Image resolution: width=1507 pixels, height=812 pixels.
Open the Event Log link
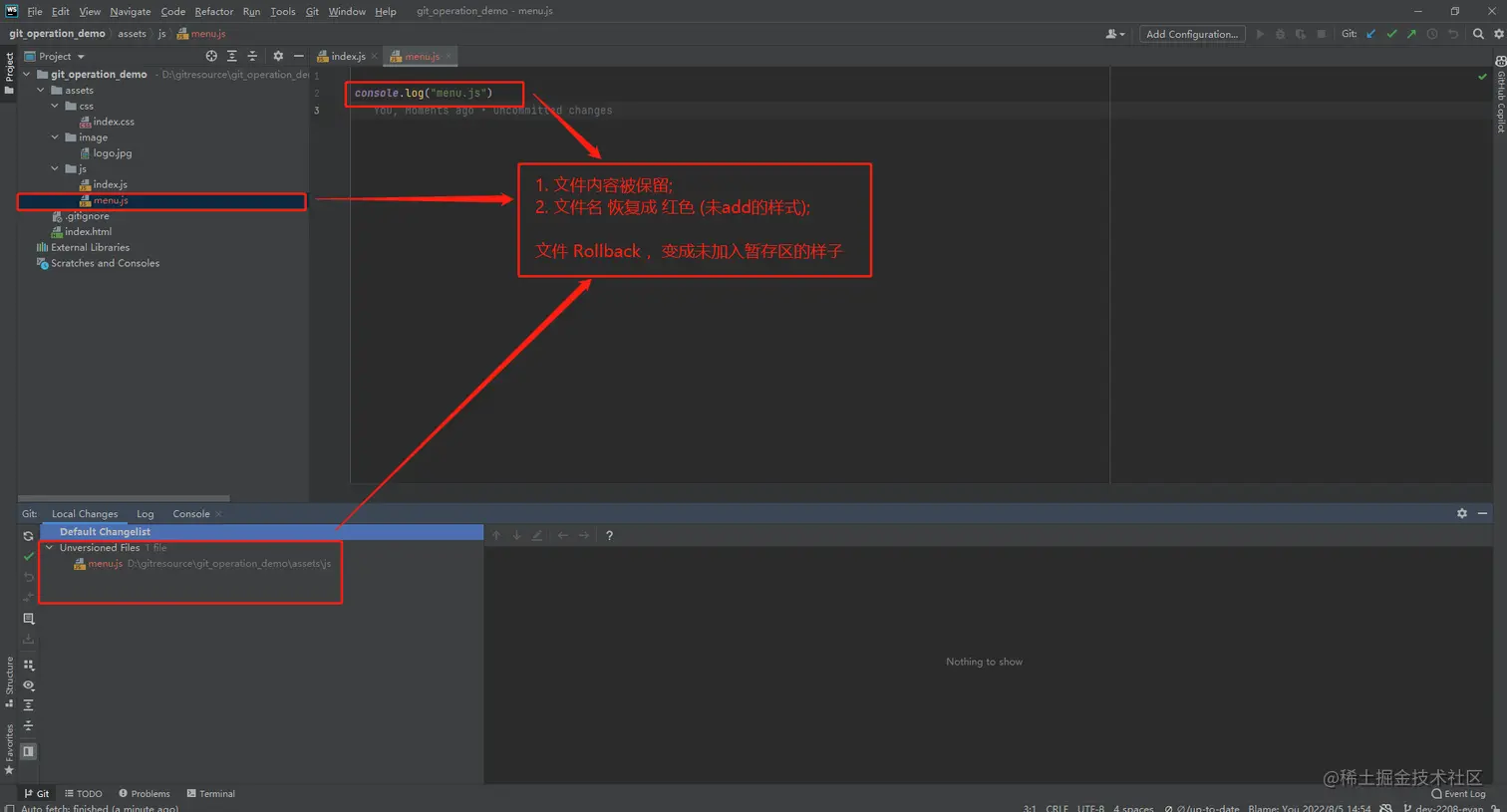tap(1458, 793)
